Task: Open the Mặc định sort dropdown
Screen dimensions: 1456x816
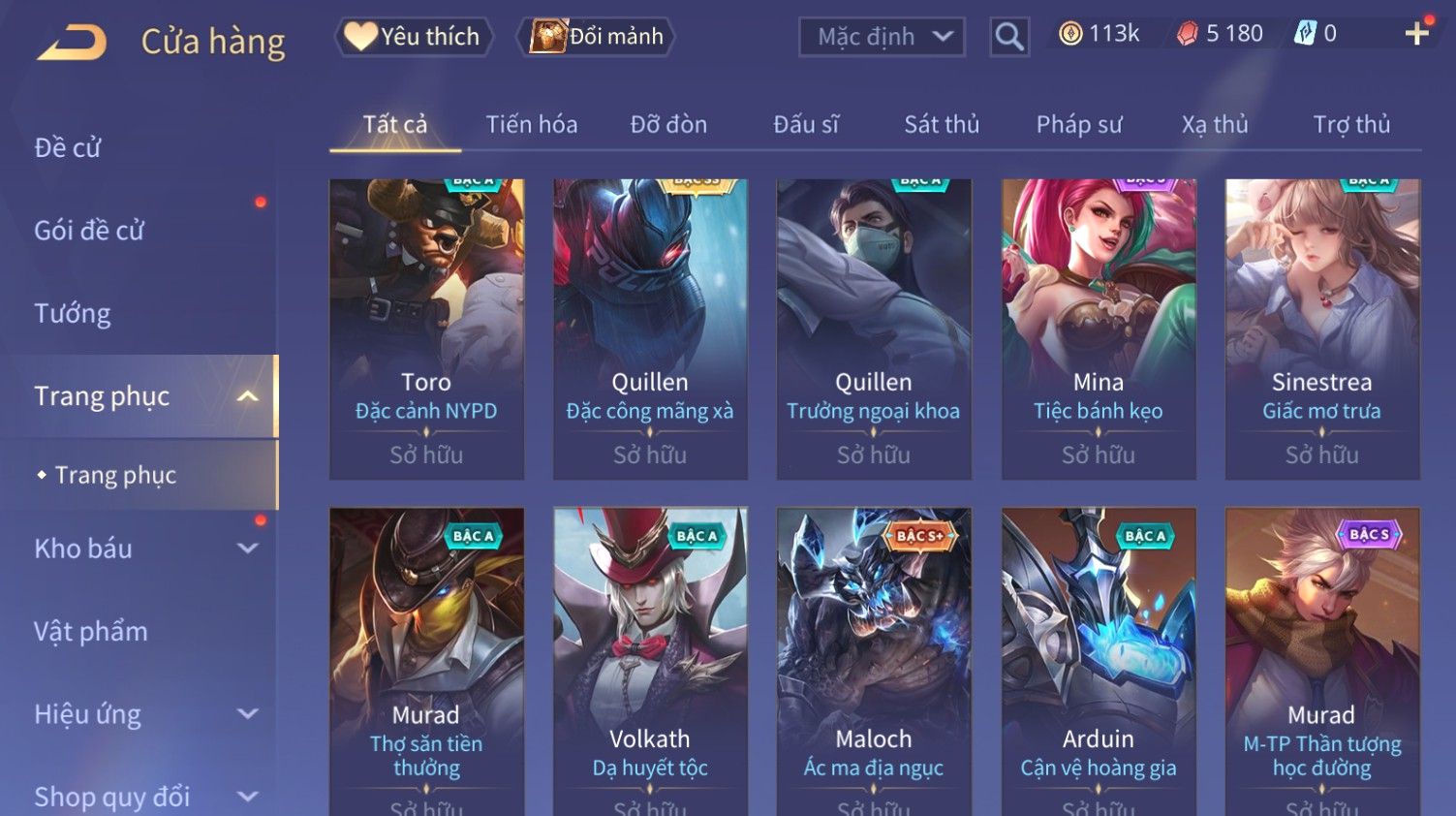Action: [882, 37]
